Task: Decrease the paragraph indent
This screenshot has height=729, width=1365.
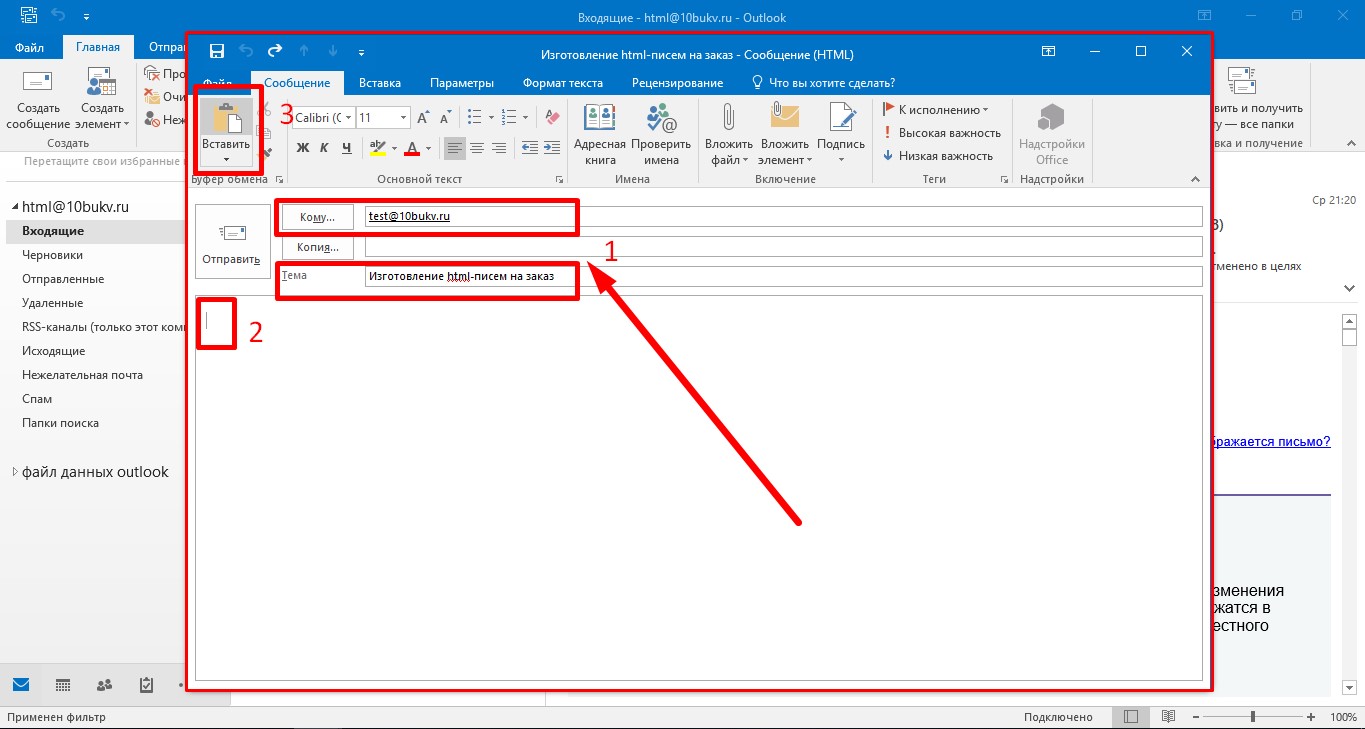Action: coord(530,148)
